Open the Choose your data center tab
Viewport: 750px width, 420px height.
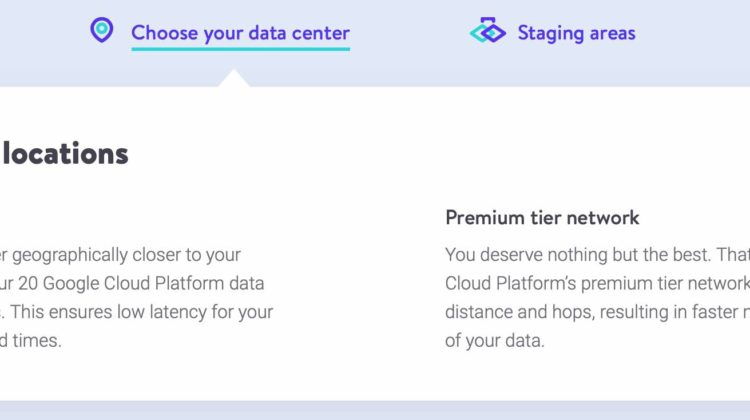[x=240, y=33]
